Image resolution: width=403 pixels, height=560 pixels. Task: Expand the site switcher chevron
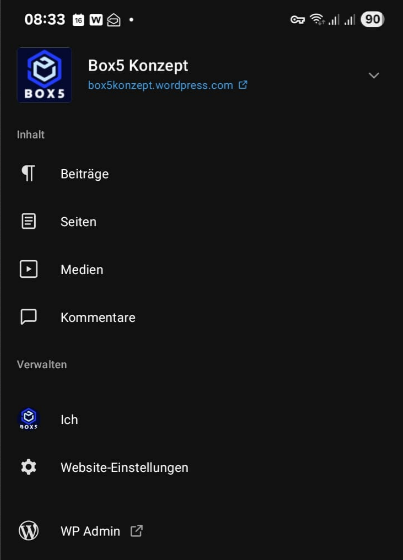(374, 75)
